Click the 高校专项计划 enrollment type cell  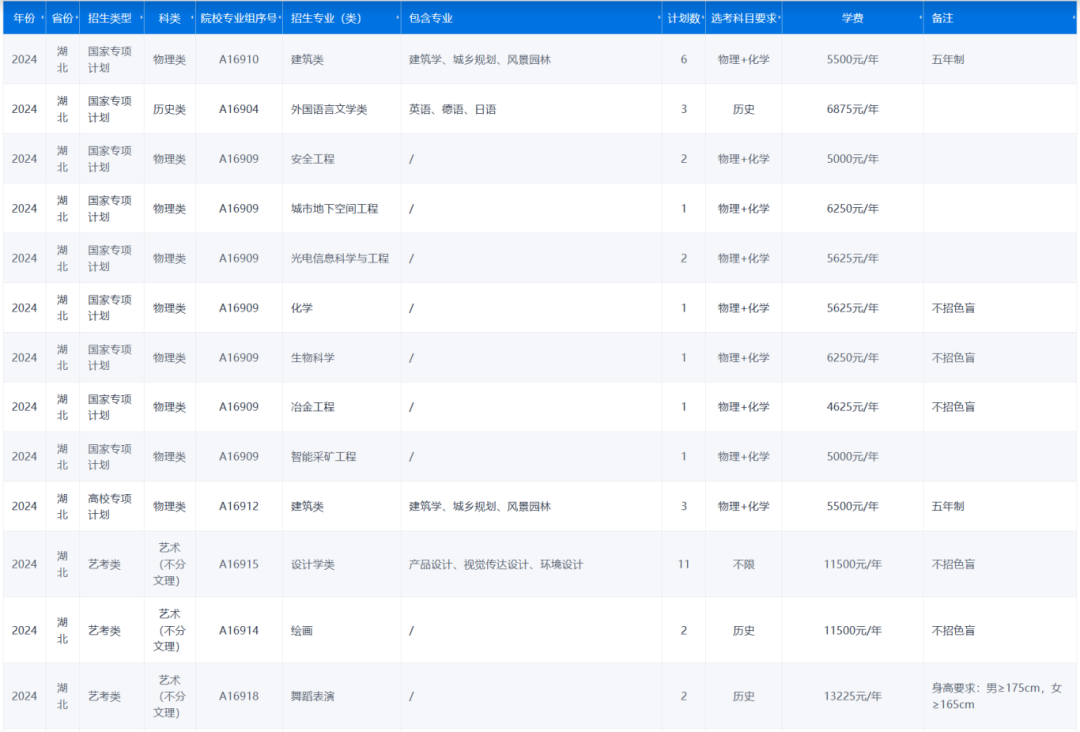tap(110, 506)
